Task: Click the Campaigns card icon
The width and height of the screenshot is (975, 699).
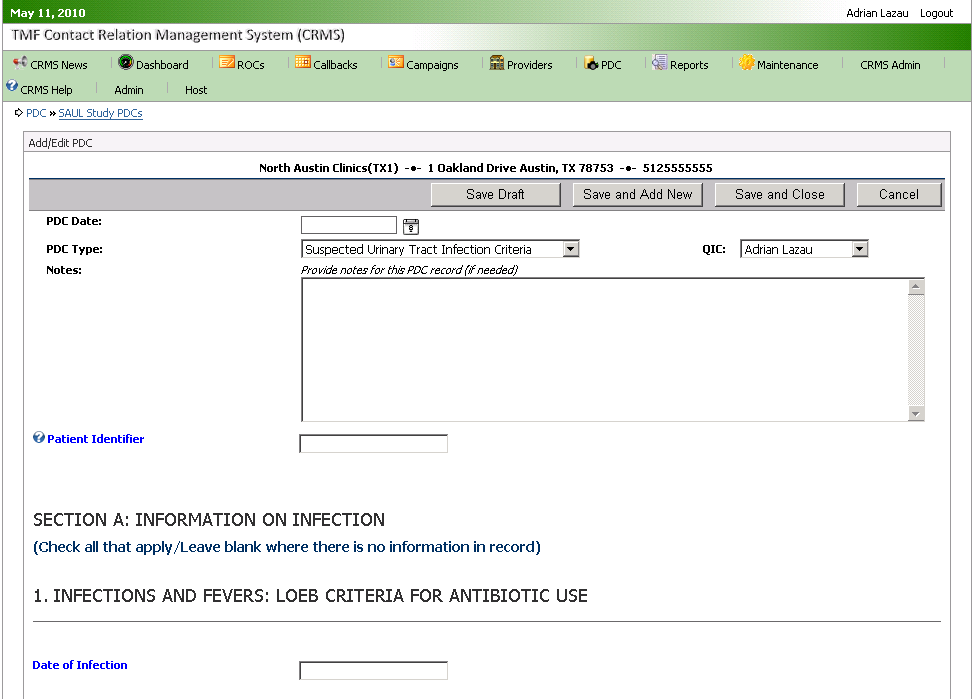Action: 396,62
